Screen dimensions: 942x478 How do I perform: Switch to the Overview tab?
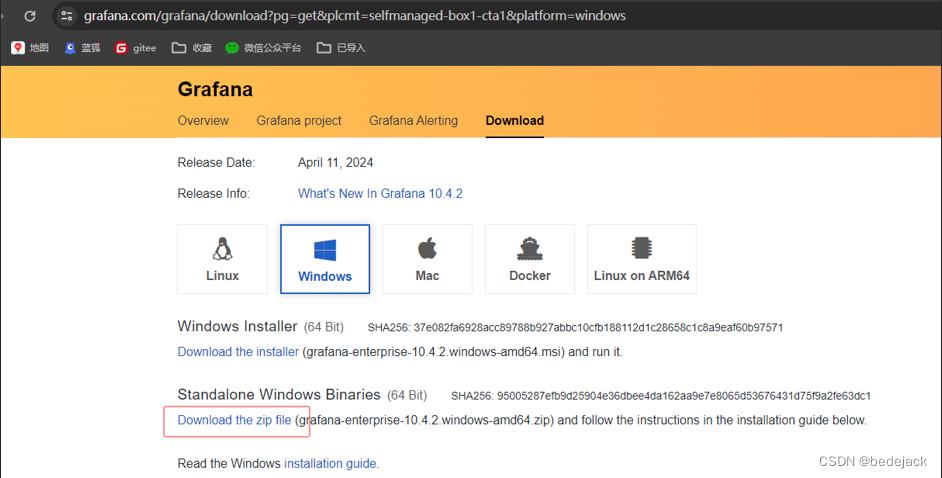tap(203, 121)
